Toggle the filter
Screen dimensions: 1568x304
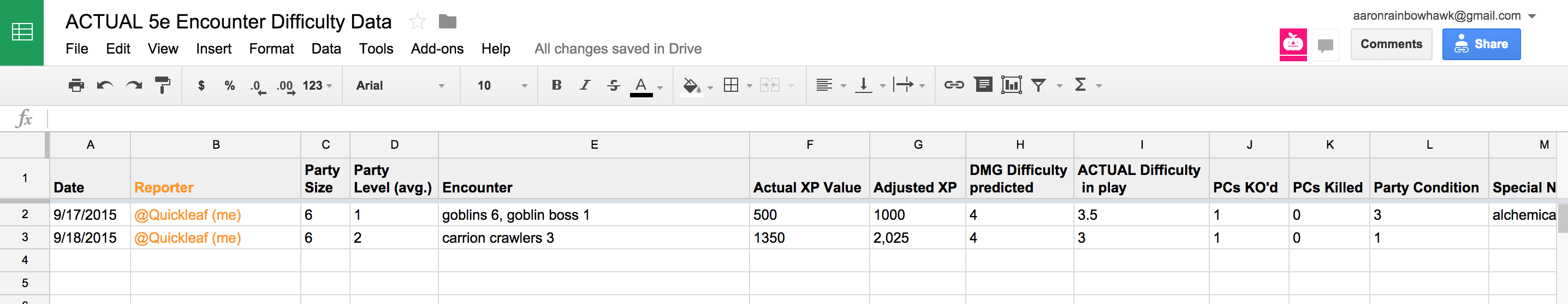1038,85
